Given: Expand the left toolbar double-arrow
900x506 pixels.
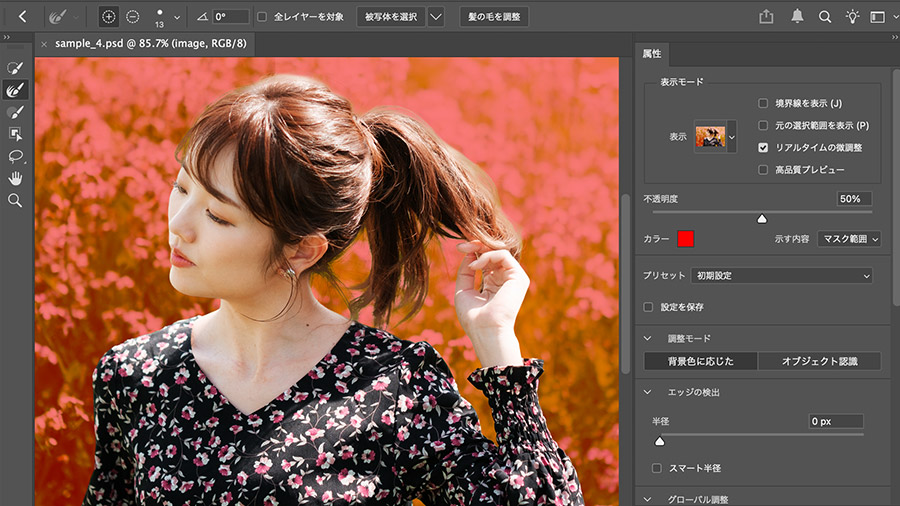Looking at the screenshot, I should pyautogui.click(x=7, y=37).
